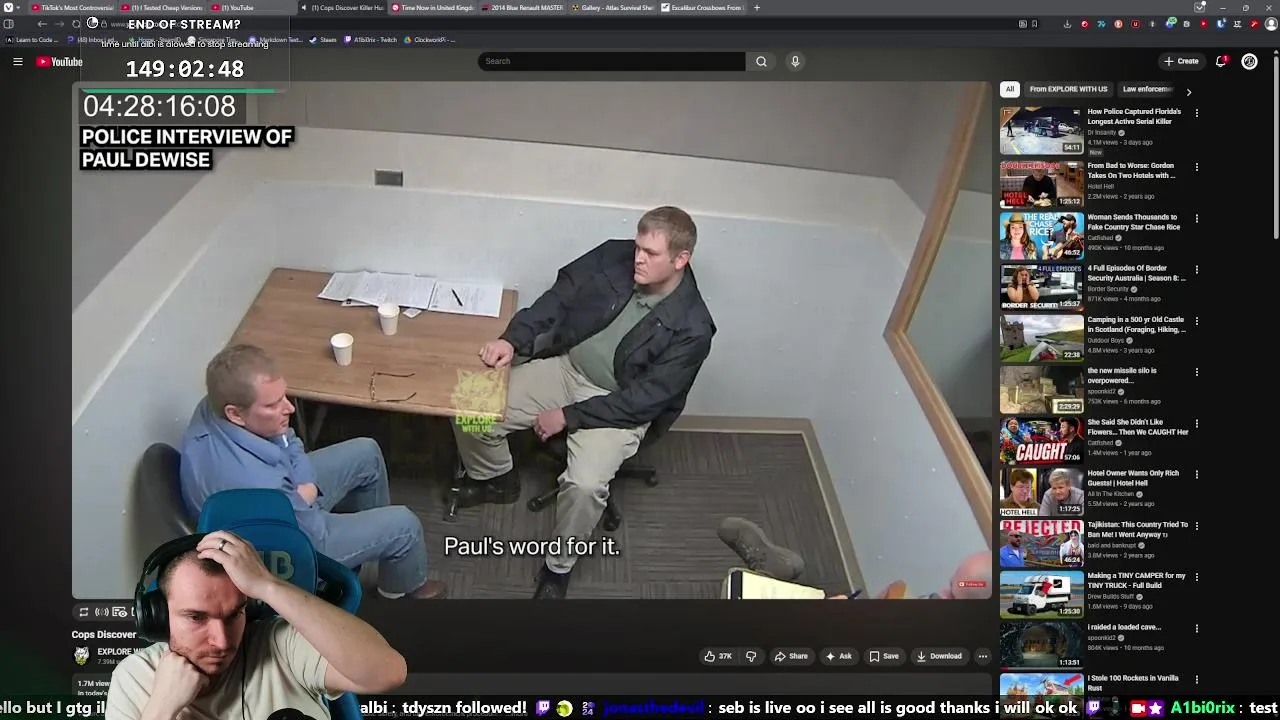The width and height of the screenshot is (1280, 720).
Task: Click the video player showing the police interview
Action: (x=531, y=340)
